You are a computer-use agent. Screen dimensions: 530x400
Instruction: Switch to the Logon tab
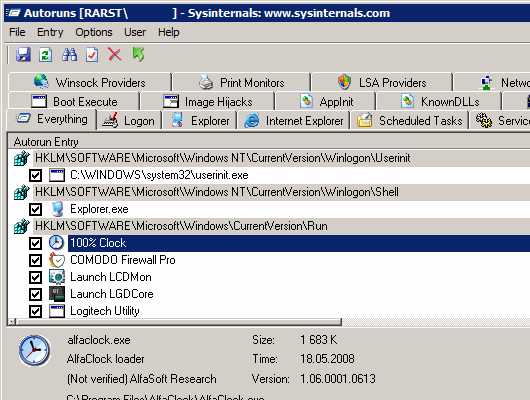(x=128, y=120)
